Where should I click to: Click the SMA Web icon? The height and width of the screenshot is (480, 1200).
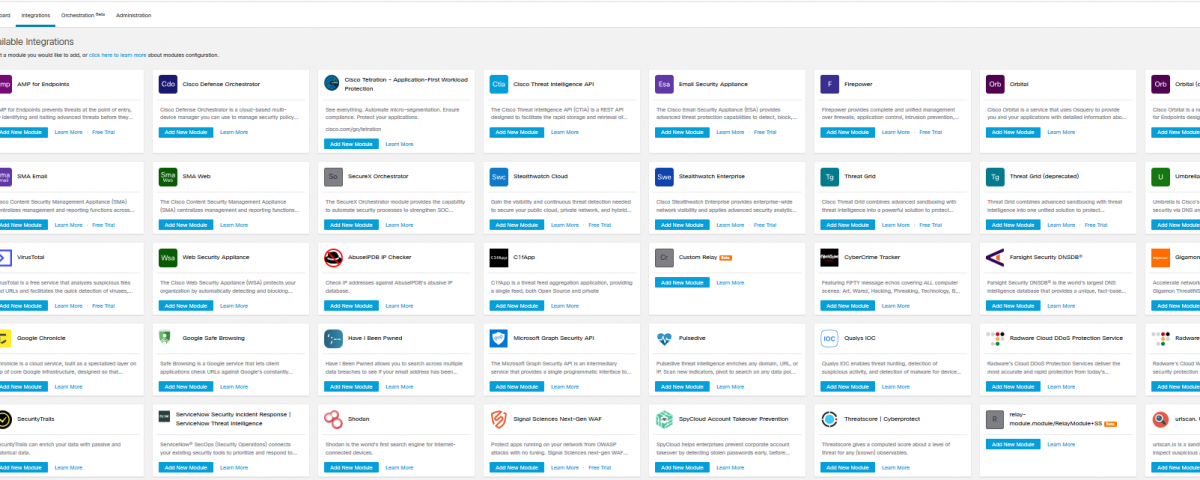168,176
